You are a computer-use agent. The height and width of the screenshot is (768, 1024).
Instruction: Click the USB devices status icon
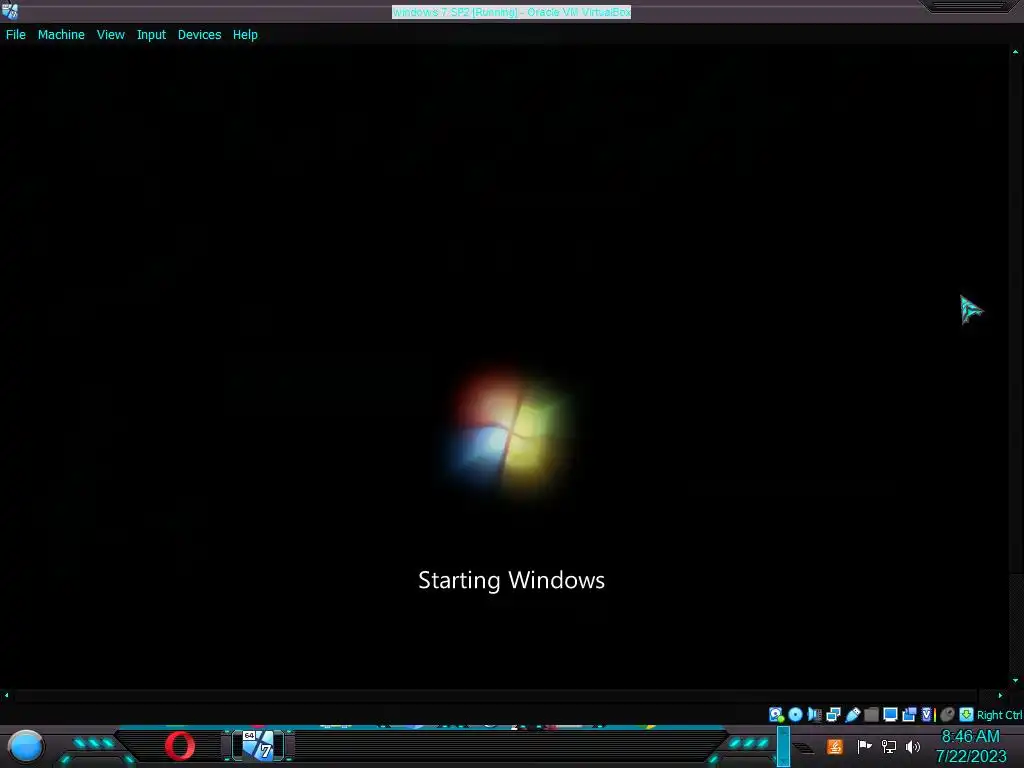[x=852, y=714]
